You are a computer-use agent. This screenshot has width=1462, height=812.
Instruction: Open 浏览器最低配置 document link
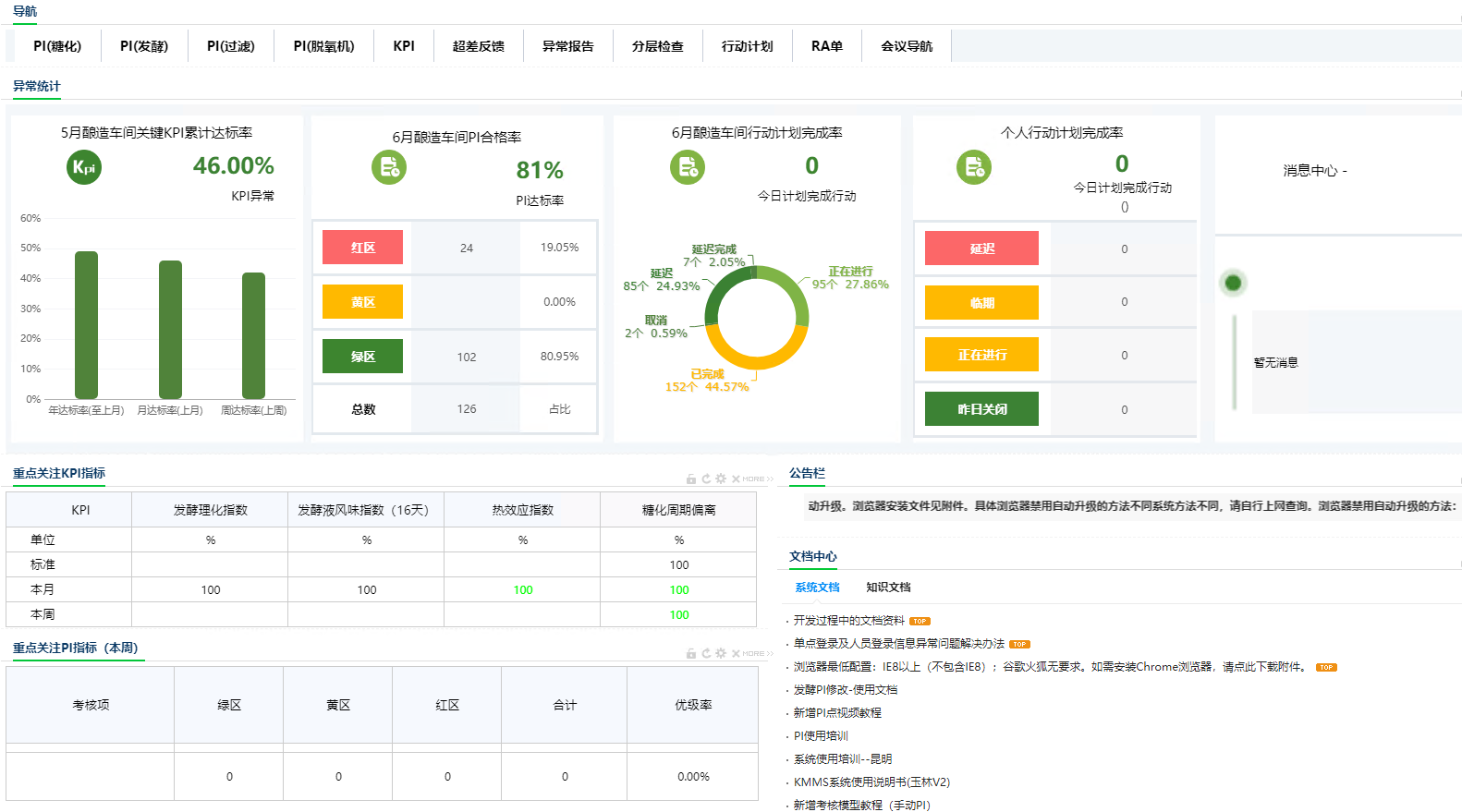[x=1052, y=667]
